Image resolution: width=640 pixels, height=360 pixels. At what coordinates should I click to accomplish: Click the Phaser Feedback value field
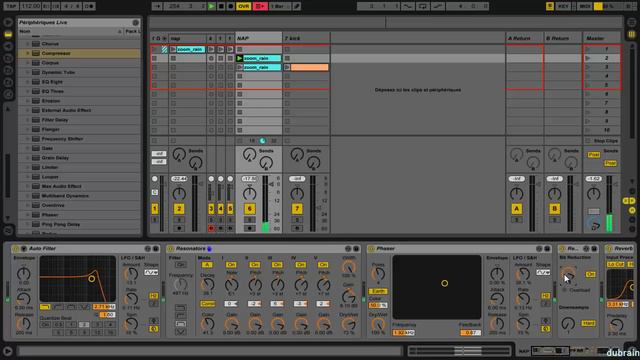[x=470, y=333]
